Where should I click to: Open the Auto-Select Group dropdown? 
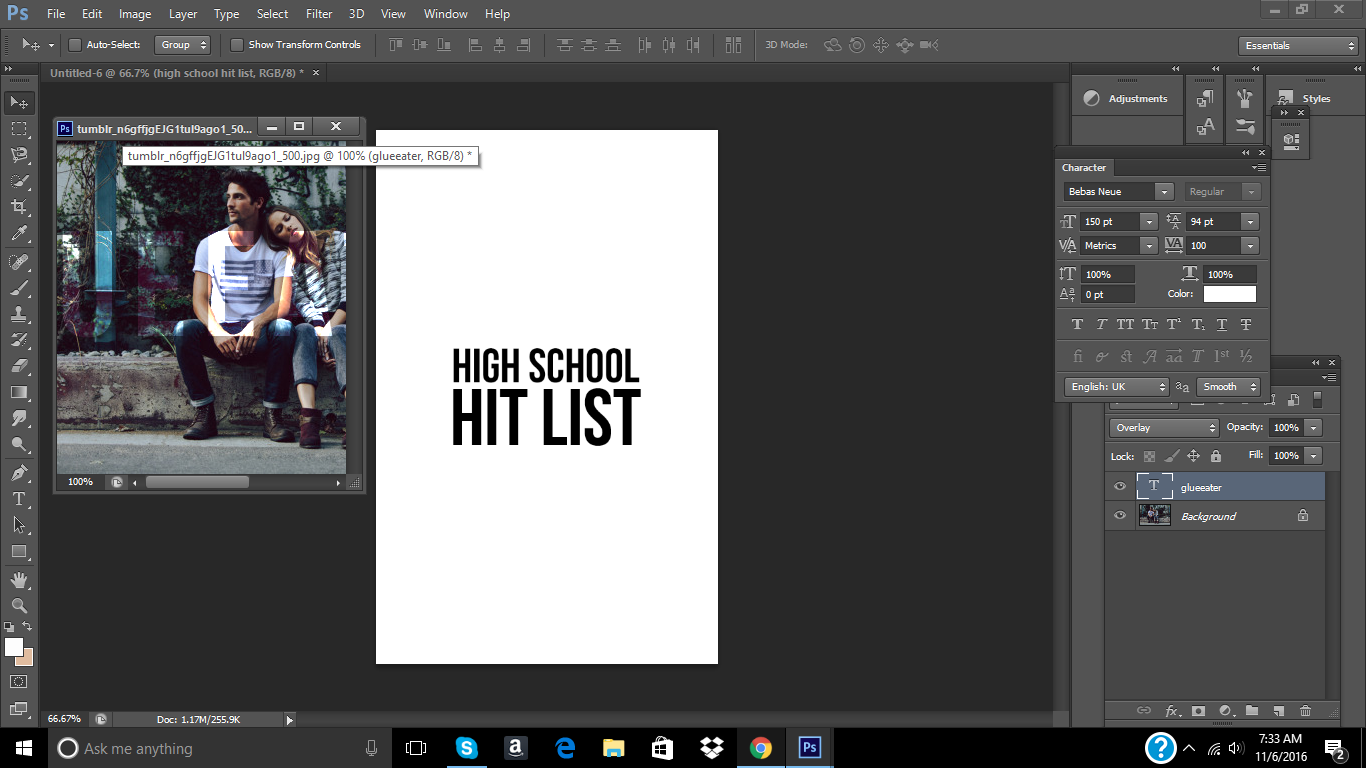(x=183, y=45)
